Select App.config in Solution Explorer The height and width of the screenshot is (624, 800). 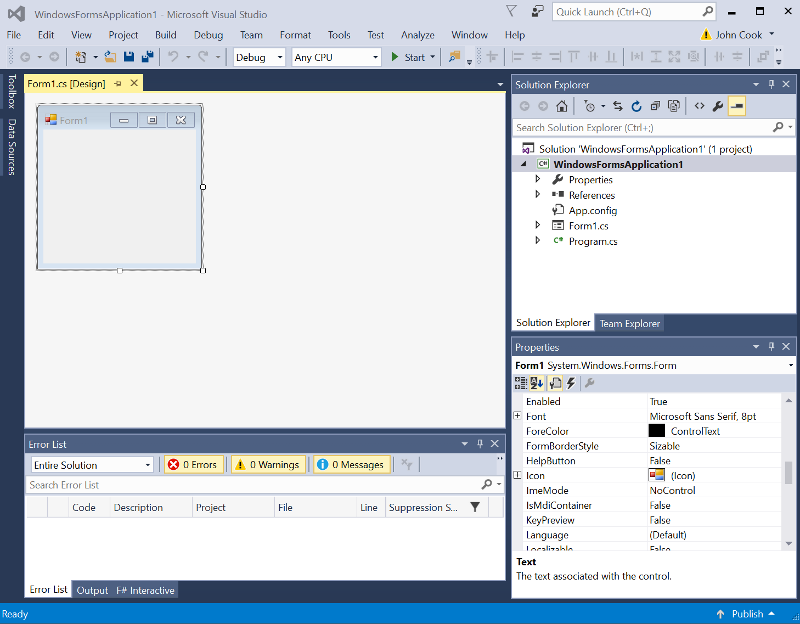593,210
